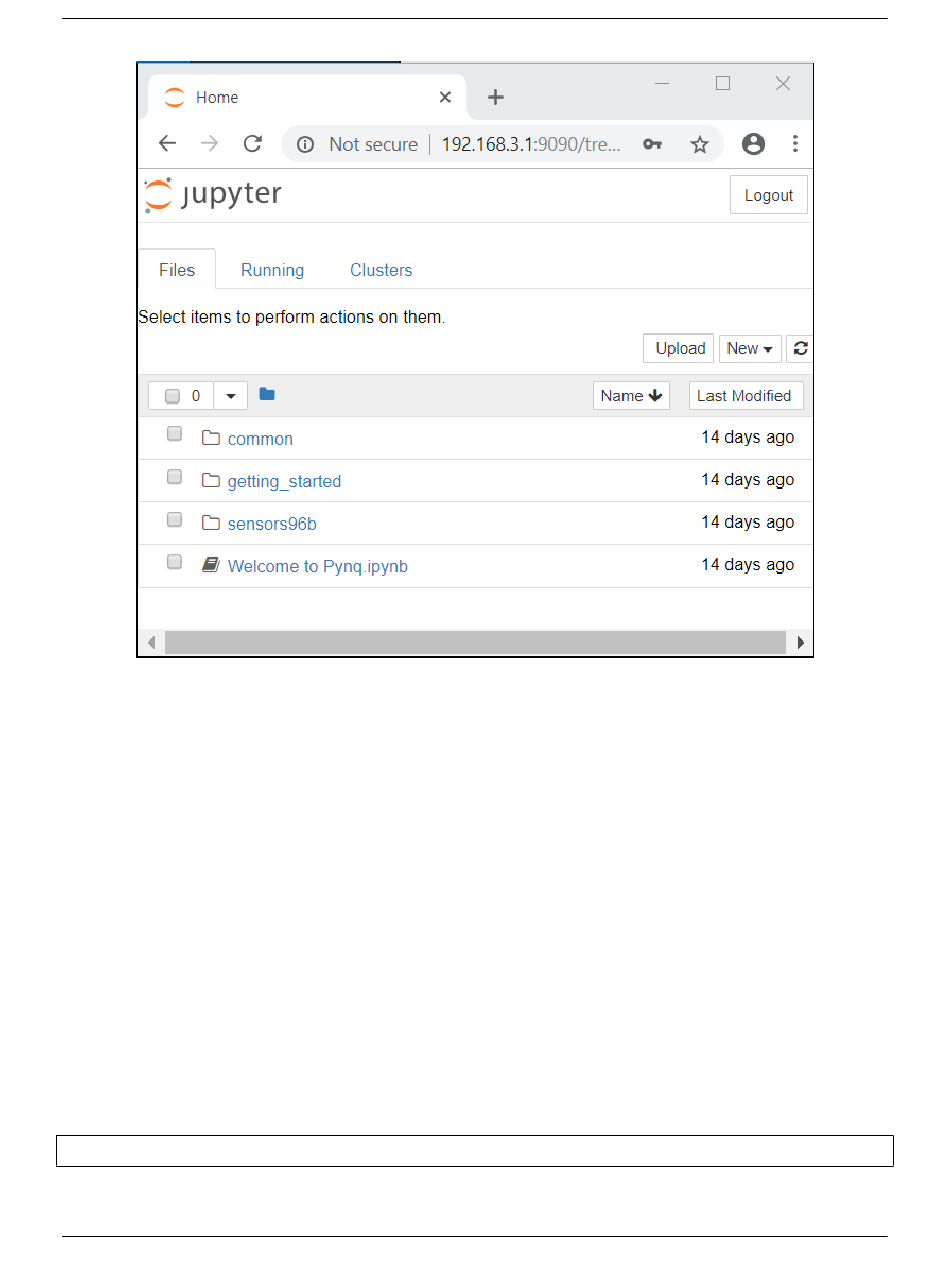
Task: Click the Logout button
Action: point(769,196)
